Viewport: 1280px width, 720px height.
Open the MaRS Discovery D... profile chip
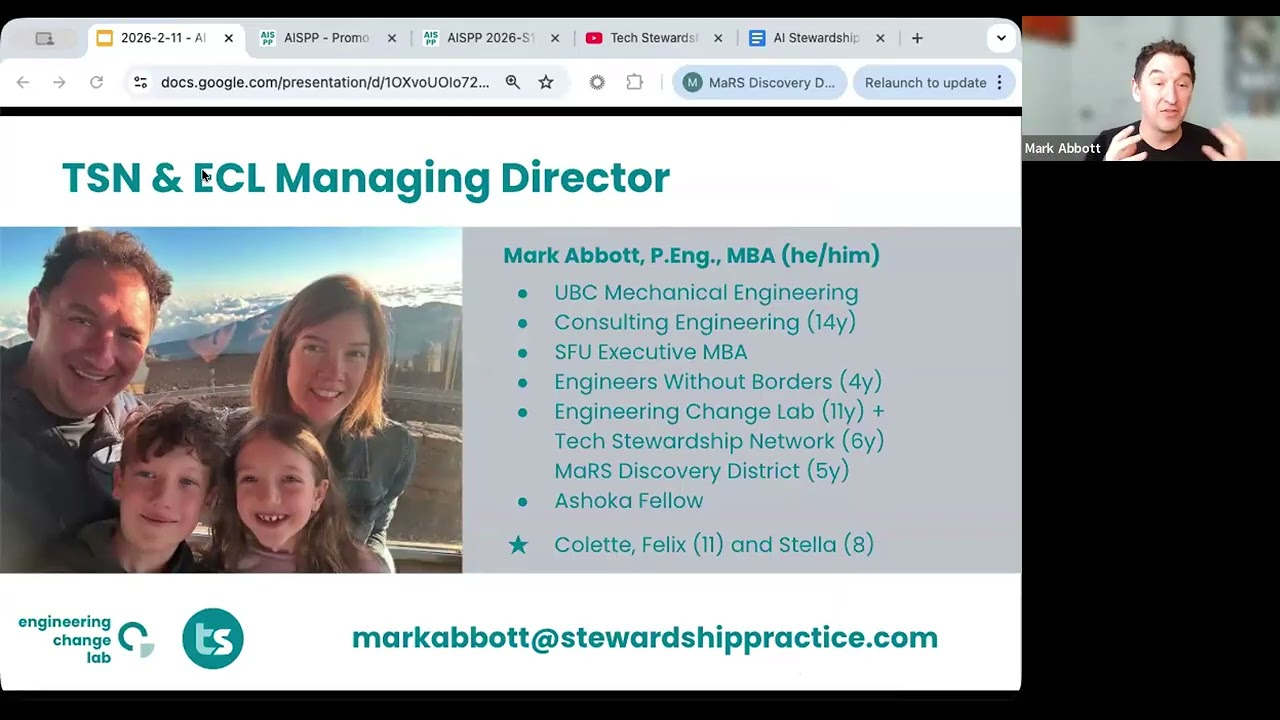coord(760,83)
